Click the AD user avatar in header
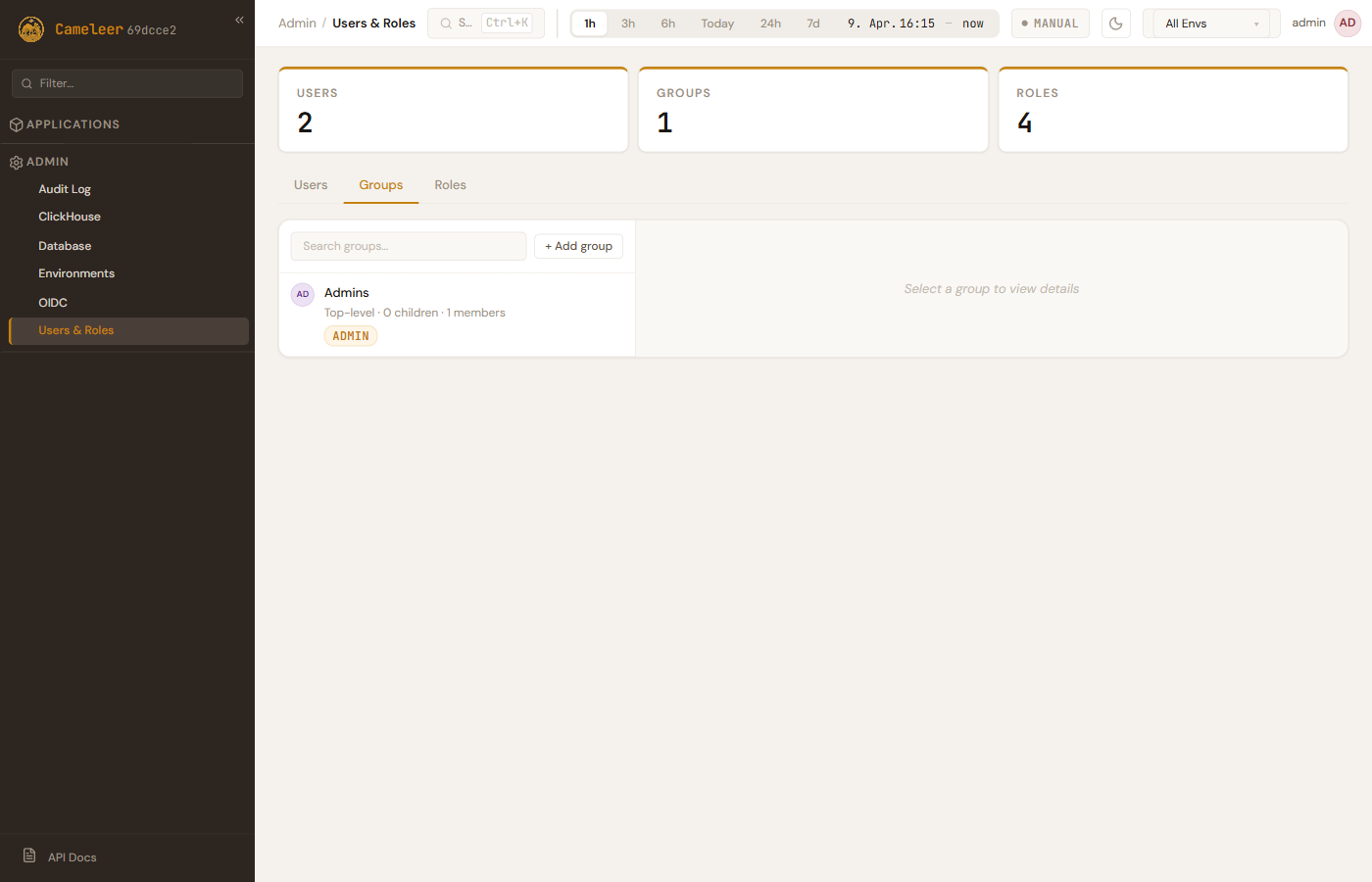Viewport: 1372px width, 882px height. pyautogui.click(x=1347, y=24)
